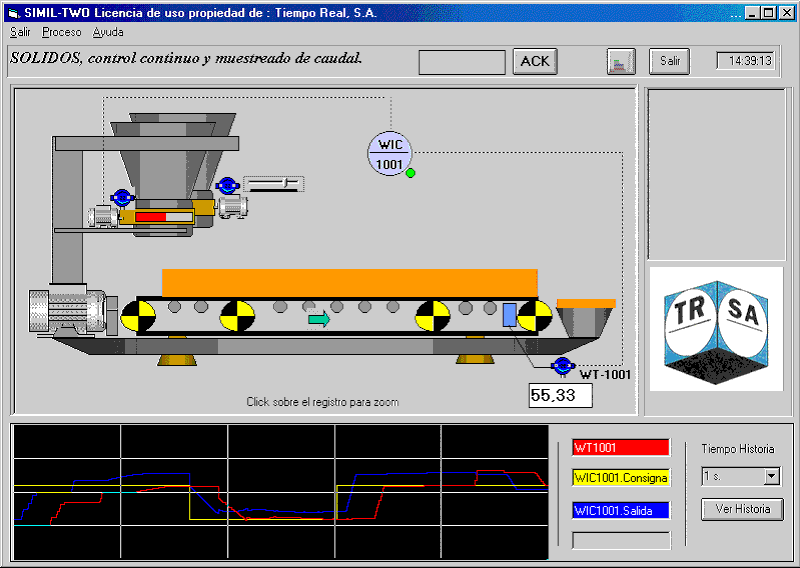Image resolution: width=800 pixels, height=568 pixels.
Task: Close the SIMIL-TWO window
Action: [787, 13]
